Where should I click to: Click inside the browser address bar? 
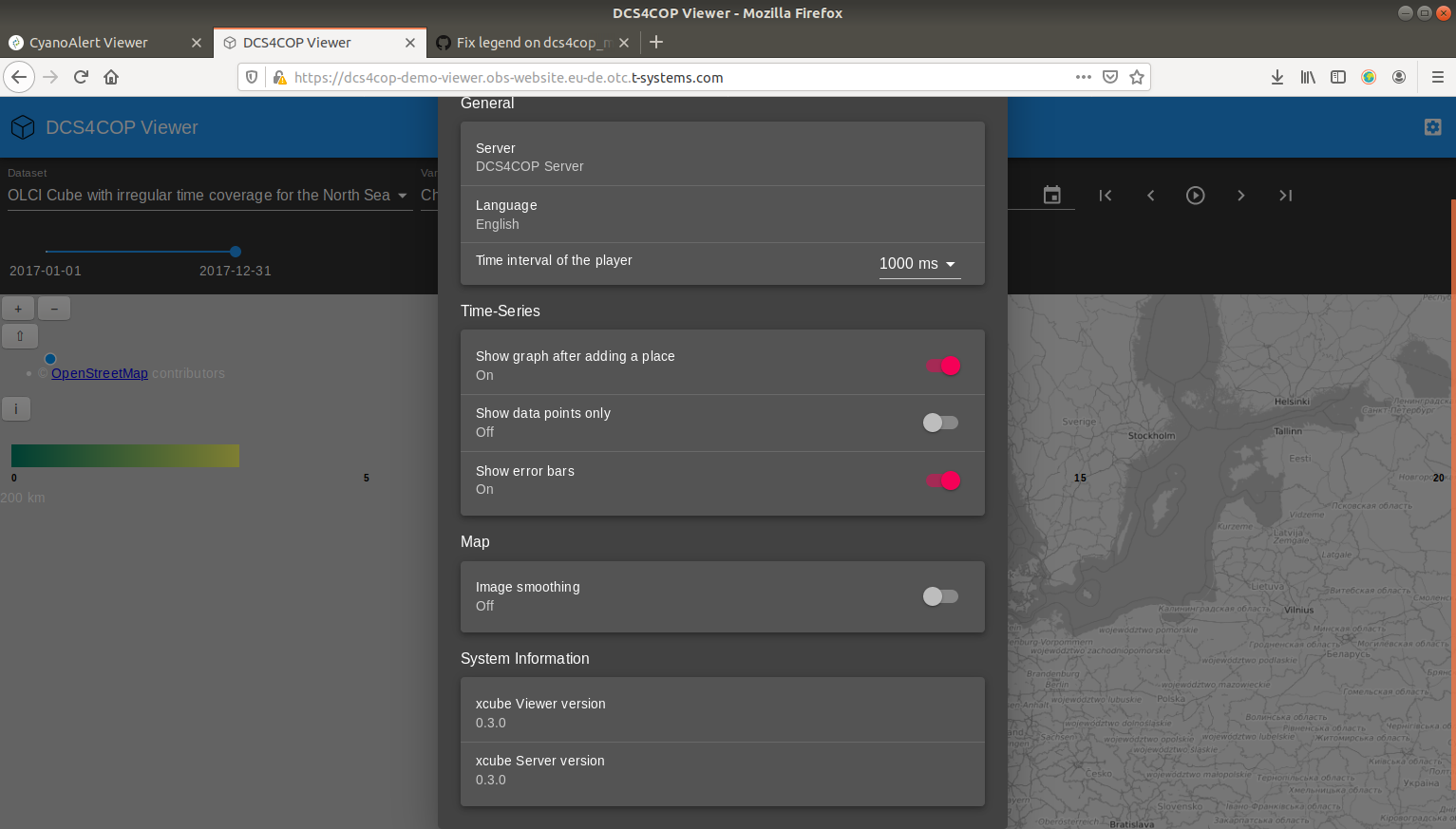pyautogui.click(x=665, y=77)
